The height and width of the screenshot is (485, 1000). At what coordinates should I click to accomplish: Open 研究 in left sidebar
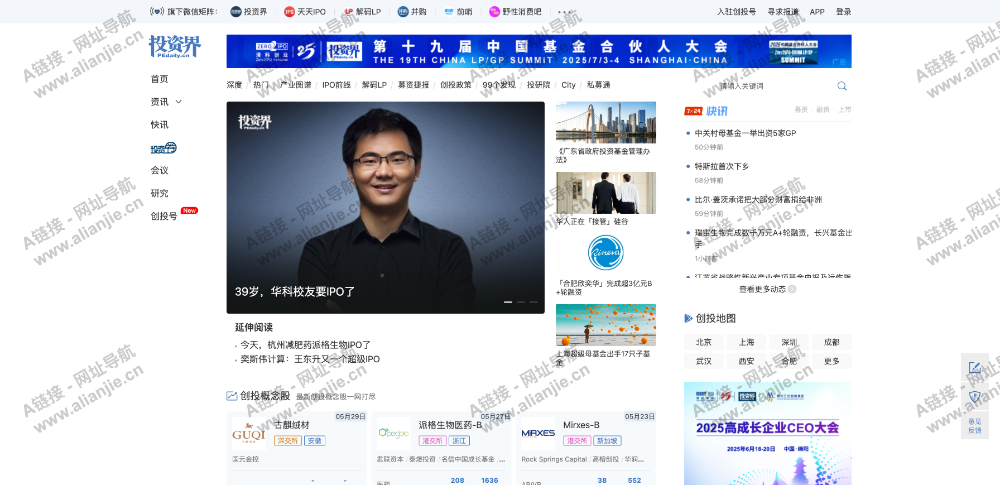coord(159,193)
